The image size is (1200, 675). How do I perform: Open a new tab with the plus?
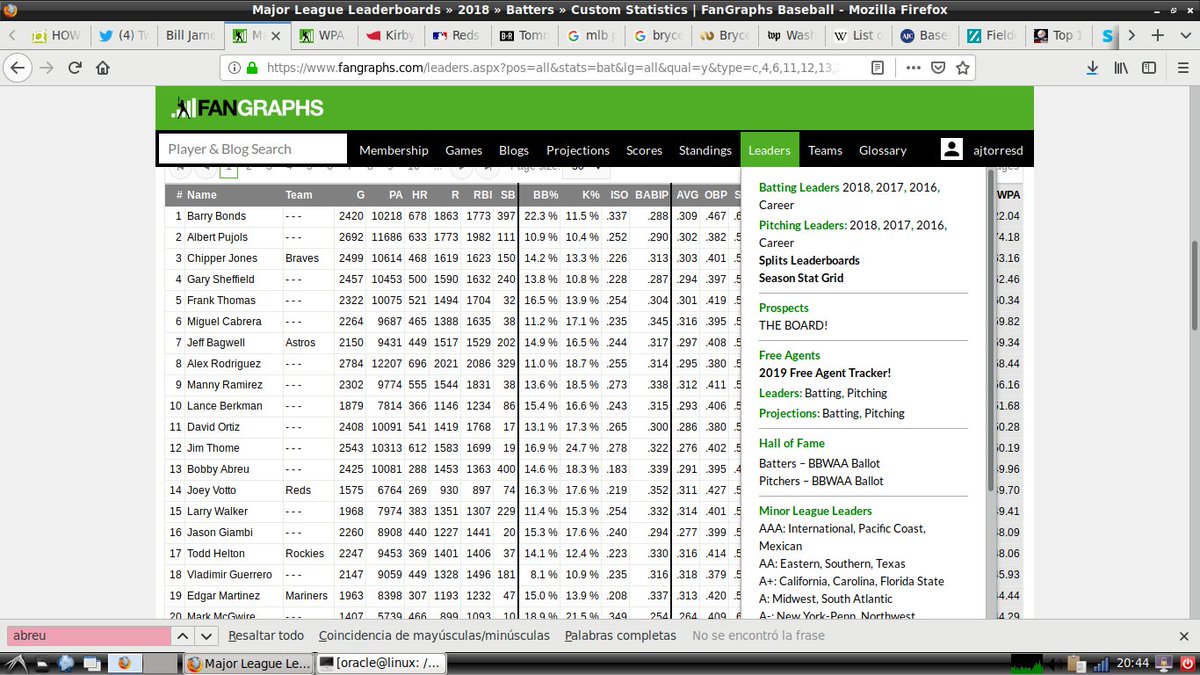click(x=1157, y=35)
